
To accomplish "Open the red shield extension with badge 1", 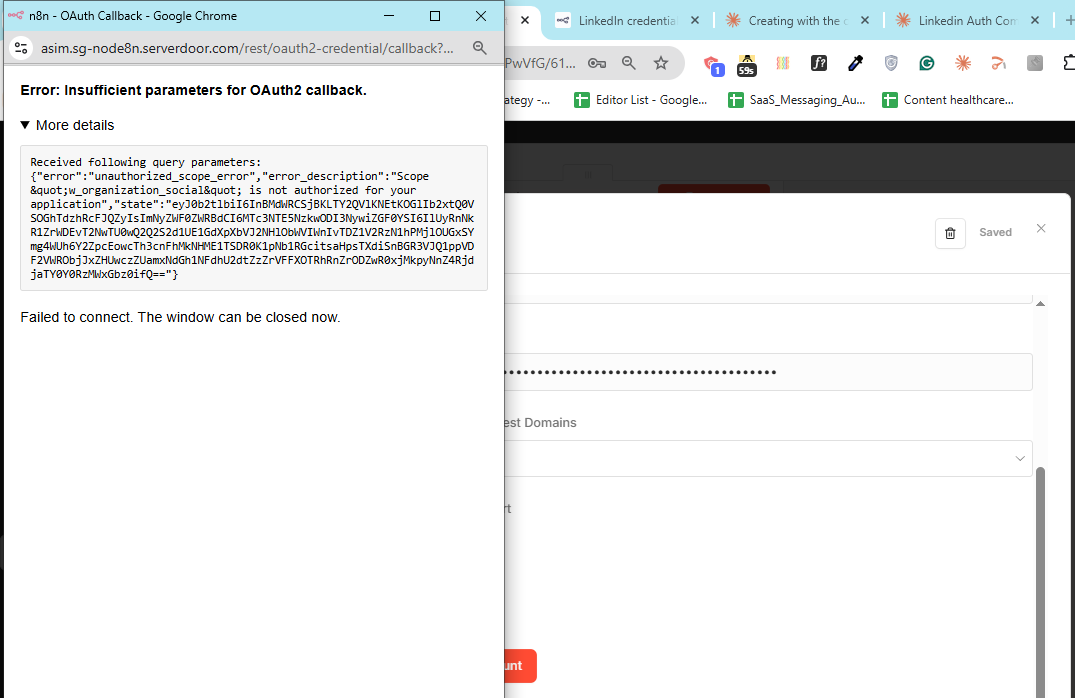I will (714, 65).
